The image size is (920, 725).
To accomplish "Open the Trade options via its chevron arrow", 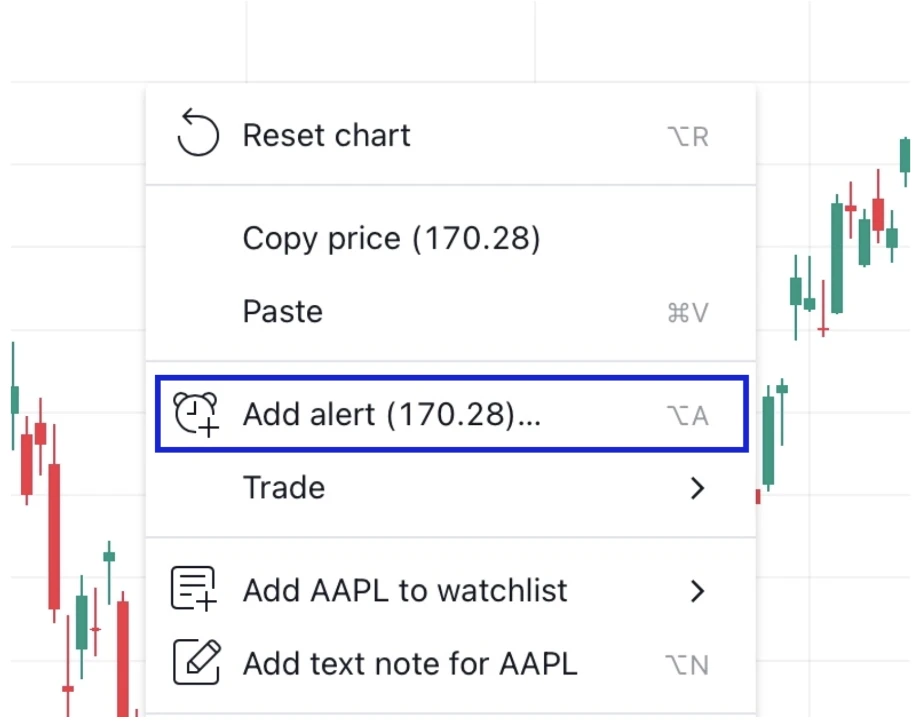I will pos(698,488).
